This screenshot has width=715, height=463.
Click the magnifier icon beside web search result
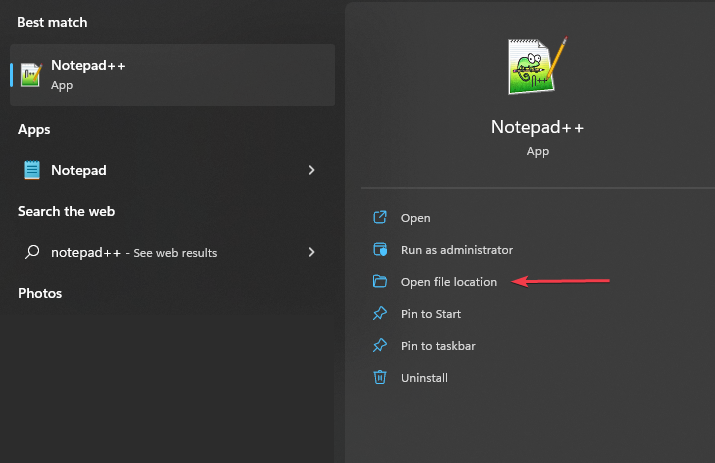tap(32, 252)
